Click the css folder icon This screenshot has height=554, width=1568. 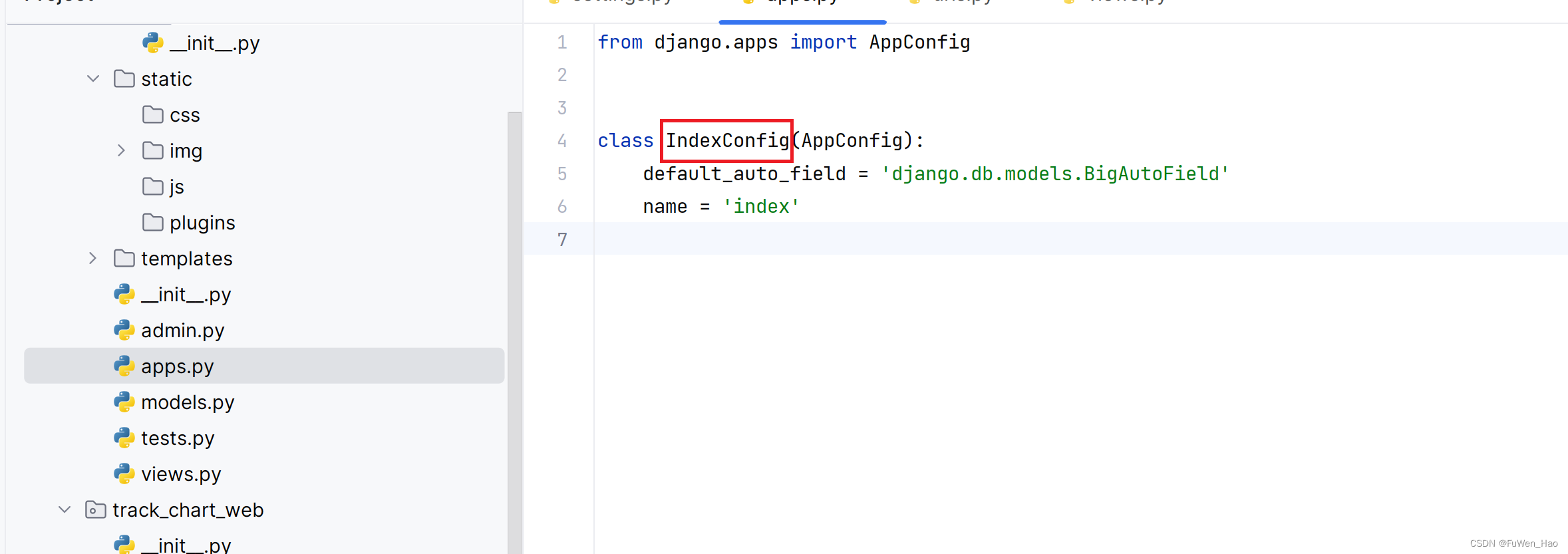point(153,114)
